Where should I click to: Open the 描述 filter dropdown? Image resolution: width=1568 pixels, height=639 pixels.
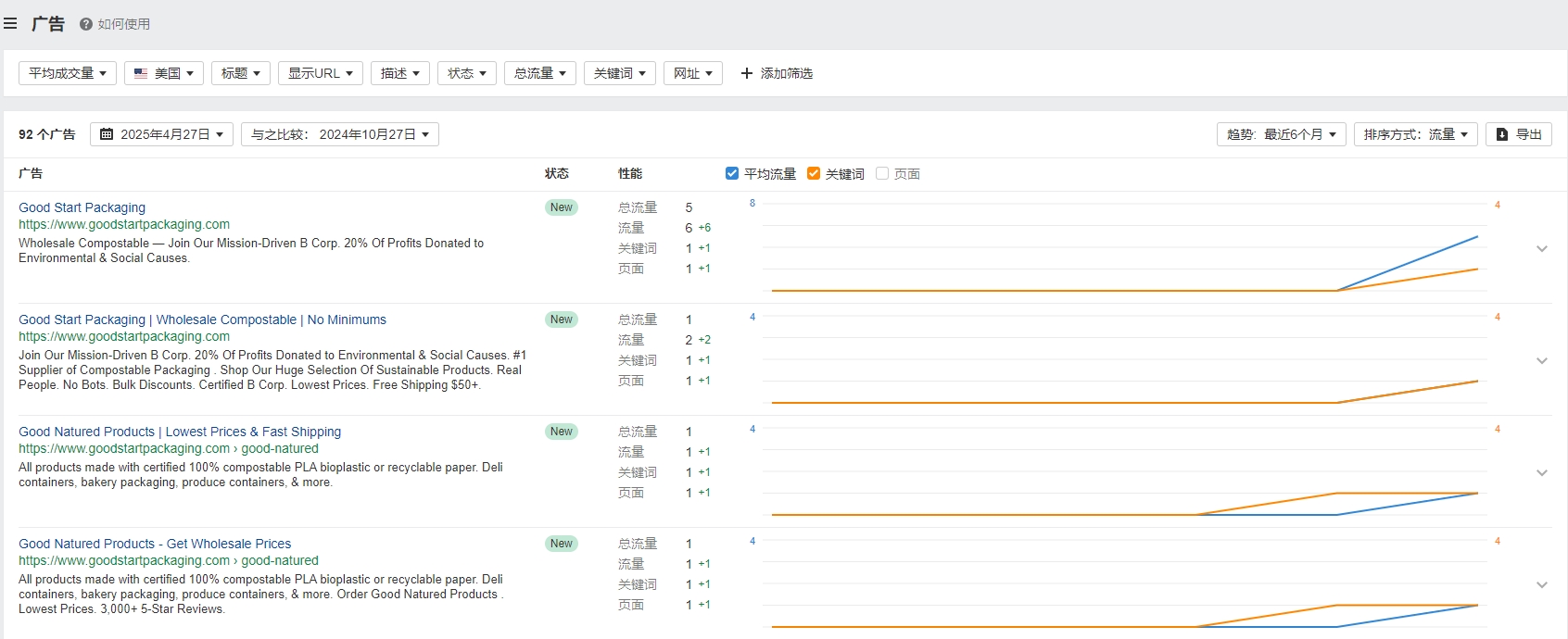tap(400, 73)
